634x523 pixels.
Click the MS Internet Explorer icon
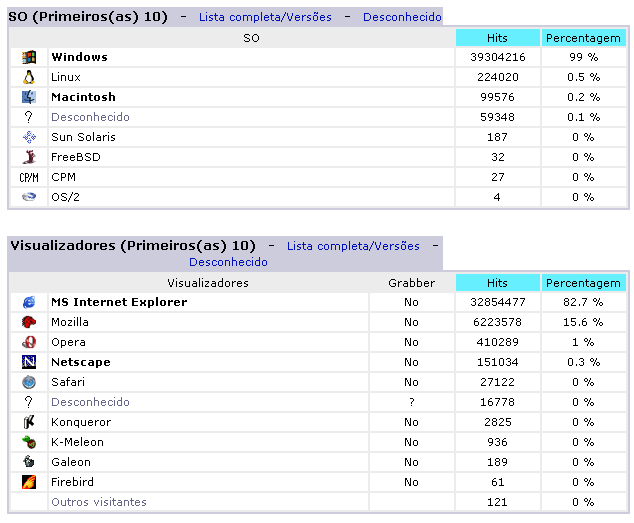tap(29, 302)
